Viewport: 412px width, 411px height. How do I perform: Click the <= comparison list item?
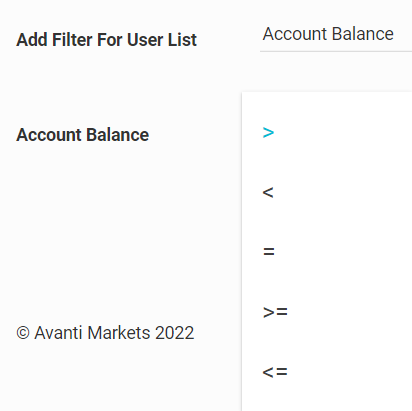point(275,372)
